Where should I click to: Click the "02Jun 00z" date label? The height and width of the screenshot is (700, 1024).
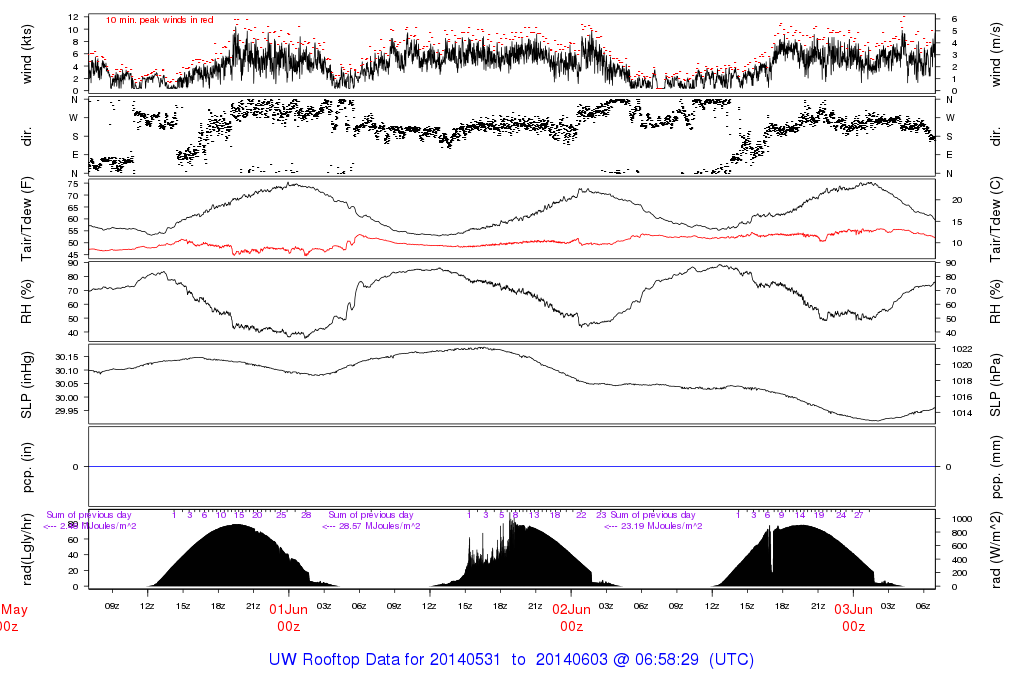(571, 618)
